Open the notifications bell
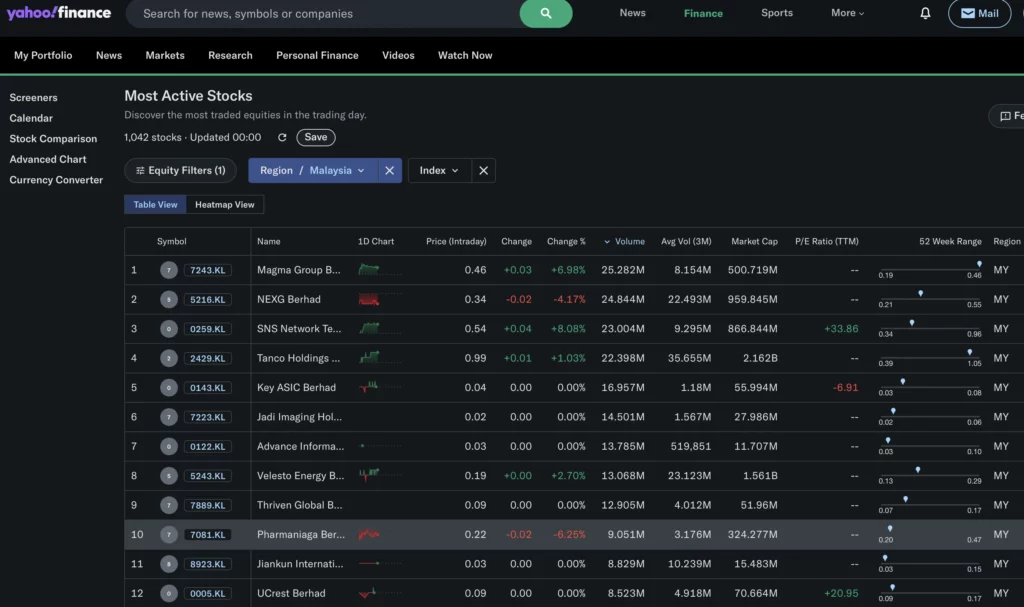Viewport: 1024px width, 607px height. (925, 13)
